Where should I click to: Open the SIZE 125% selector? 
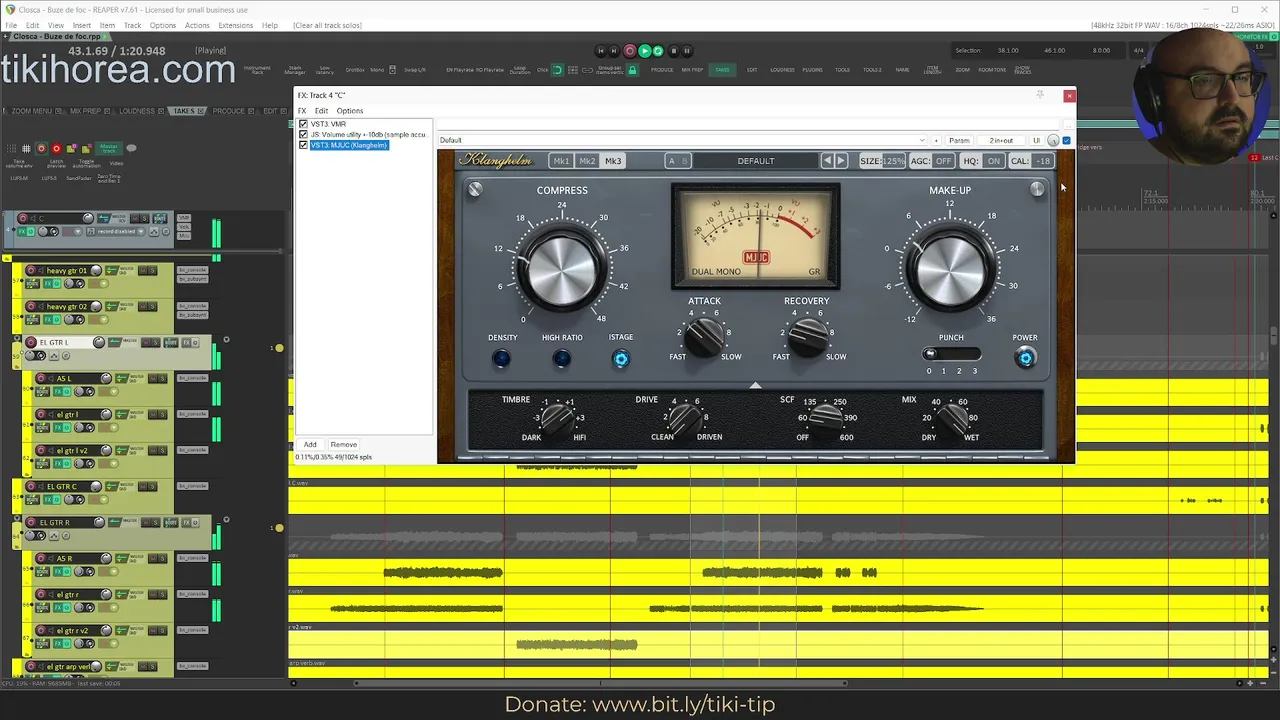click(882, 161)
